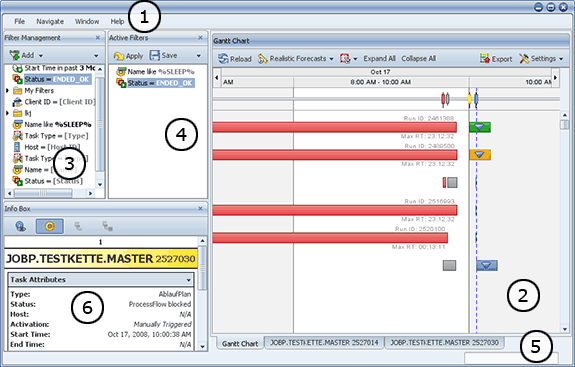This screenshot has width=575, height=367.
Task: Click the yellow marker in the overview strip
Action: point(469,99)
